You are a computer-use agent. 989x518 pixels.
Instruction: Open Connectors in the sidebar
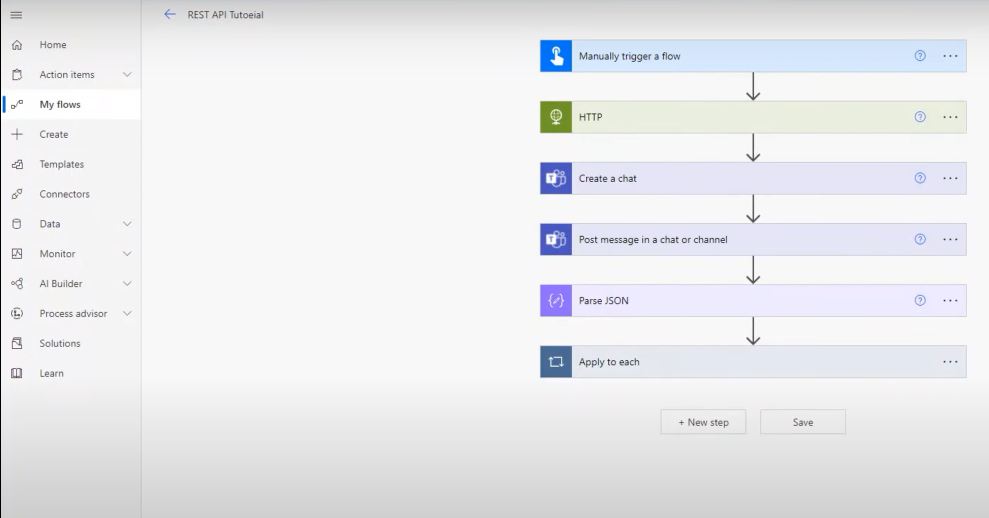[x=71, y=194]
